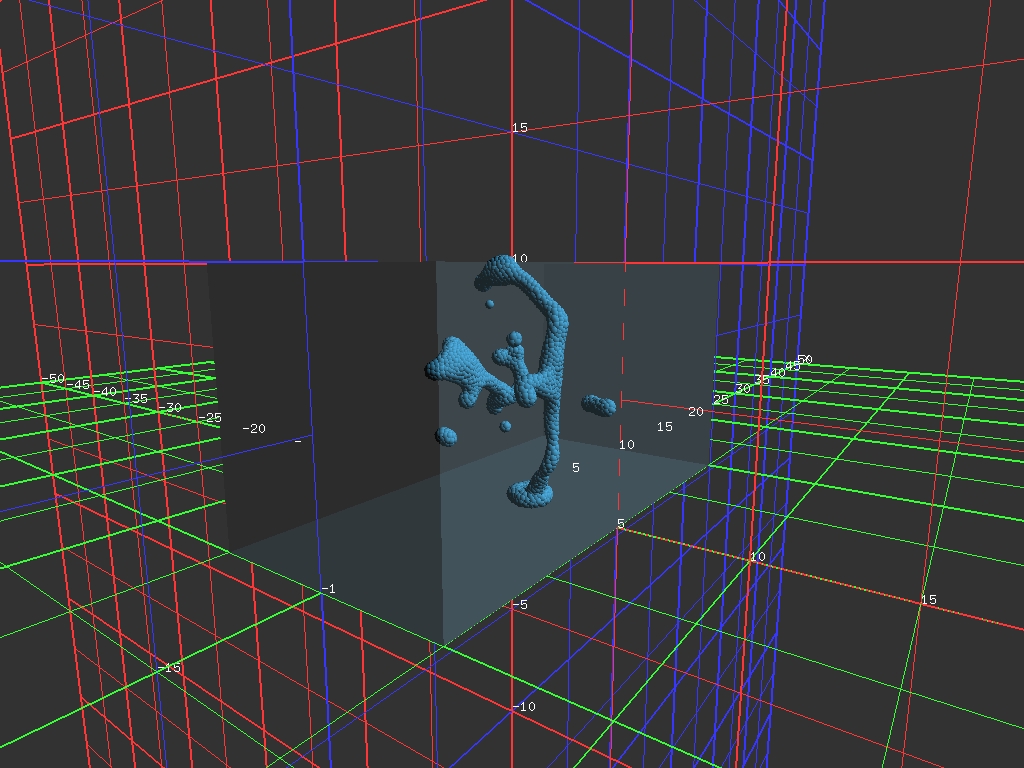Screen dimensions: 1024x768
Task: Select the 50 axis label
Action: tap(805, 359)
